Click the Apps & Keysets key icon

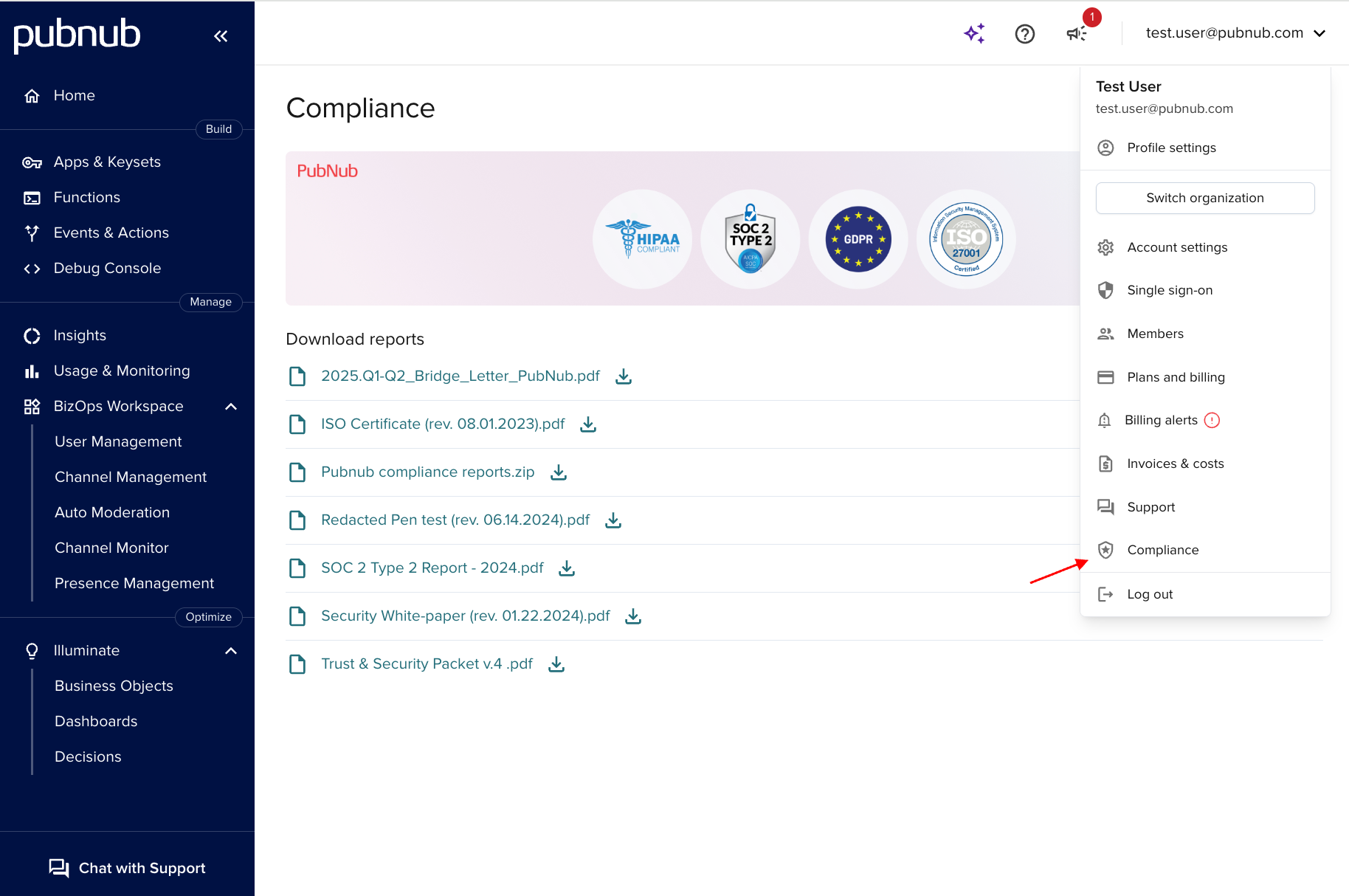click(x=32, y=162)
